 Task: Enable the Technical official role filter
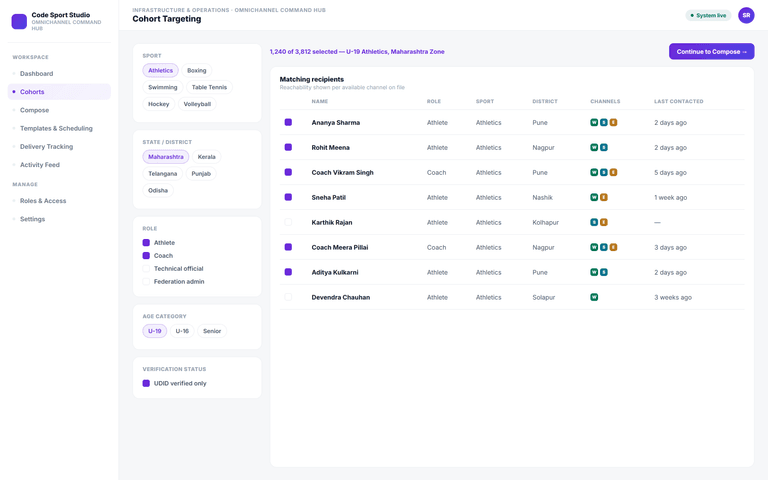click(146, 268)
